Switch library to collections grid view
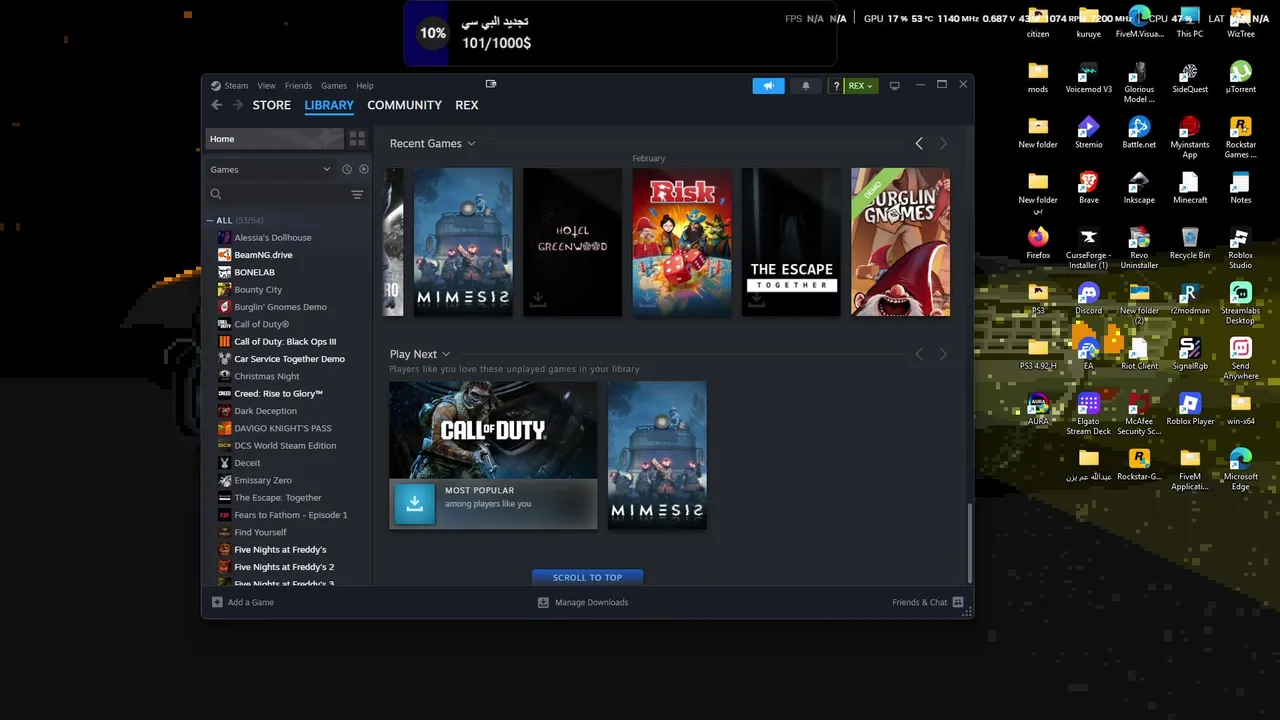Image resolution: width=1280 pixels, height=720 pixels. point(357,139)
